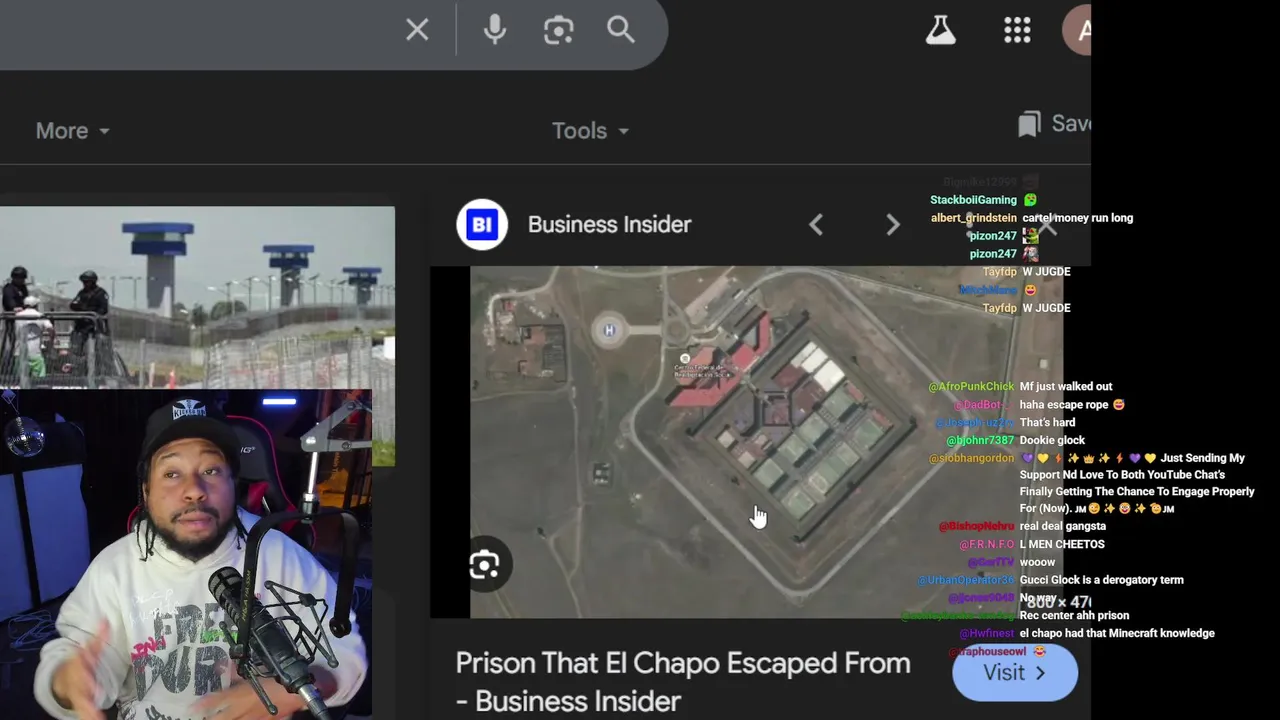Open the Saved bookmark link

[x=1054, y=124]
